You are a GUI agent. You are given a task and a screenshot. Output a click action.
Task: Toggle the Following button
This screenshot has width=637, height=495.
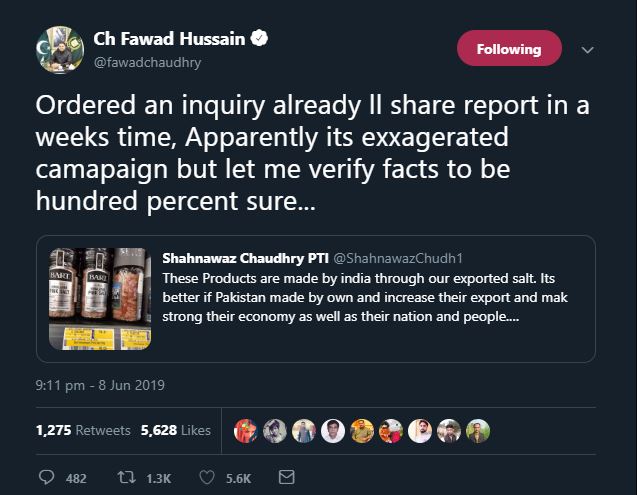point(509,49)
